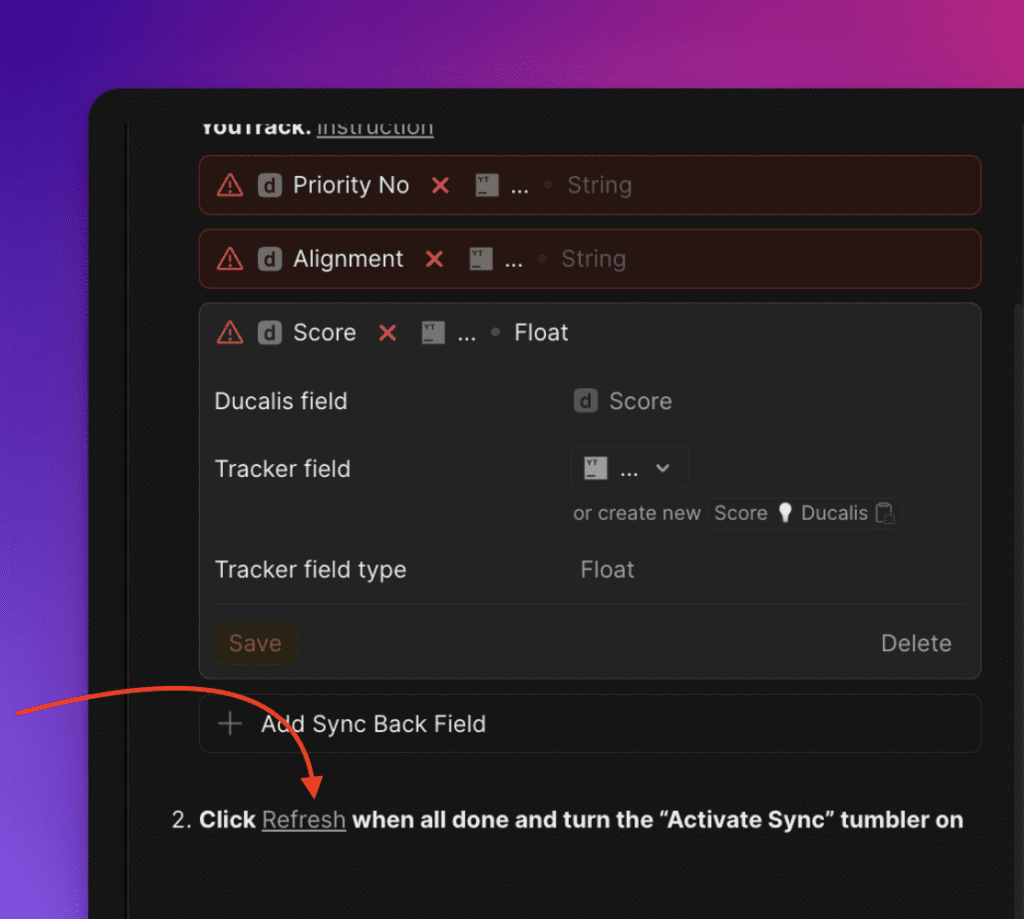
Task: Click the warning icon in Priority No row
Action: click(x=230, y=185)
